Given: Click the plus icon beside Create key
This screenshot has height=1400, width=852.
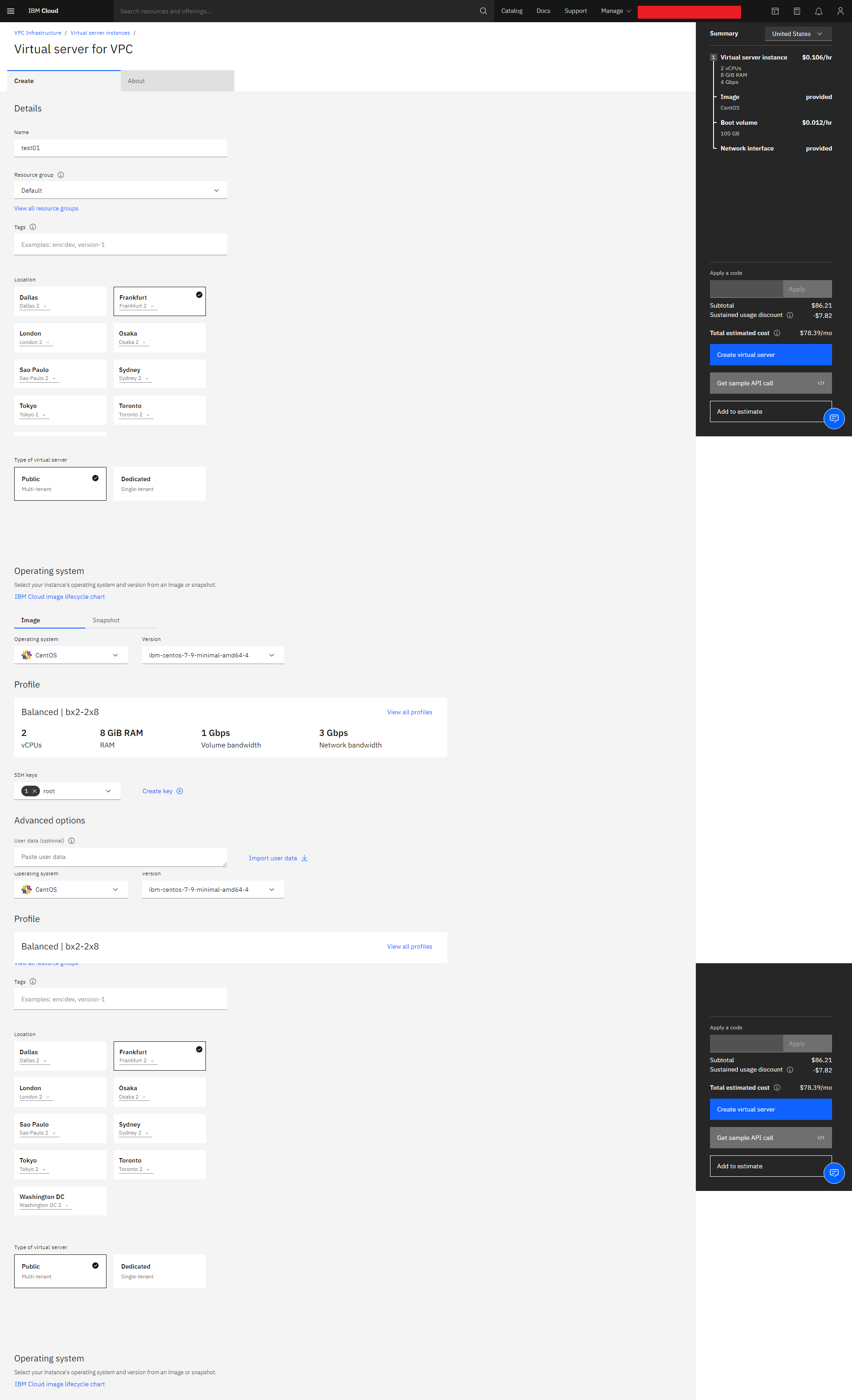Looking at the screenshot, I should pyautogui.click(x=180, y=791).
